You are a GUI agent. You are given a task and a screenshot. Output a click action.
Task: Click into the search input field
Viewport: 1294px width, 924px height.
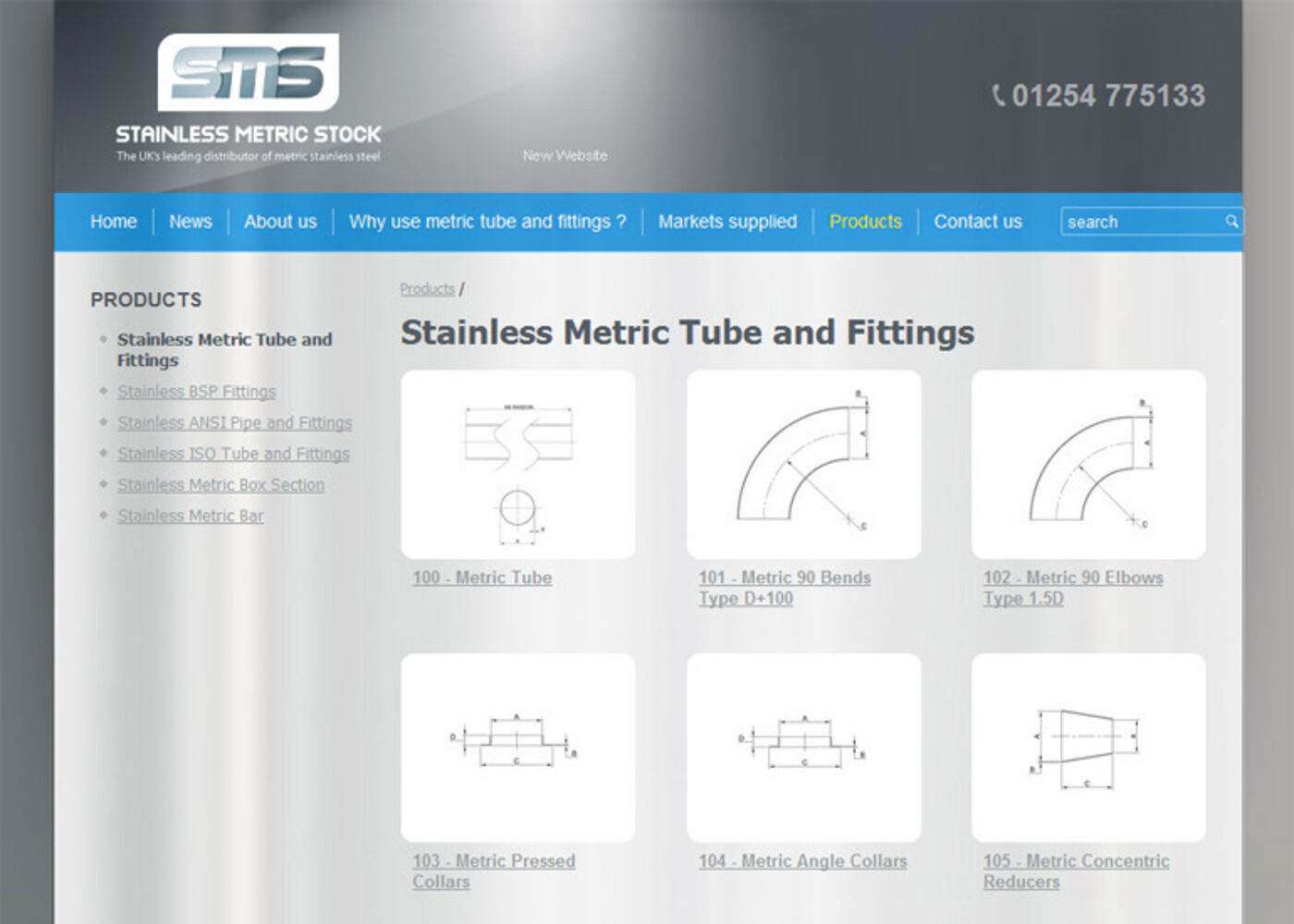coord(1141,222)
